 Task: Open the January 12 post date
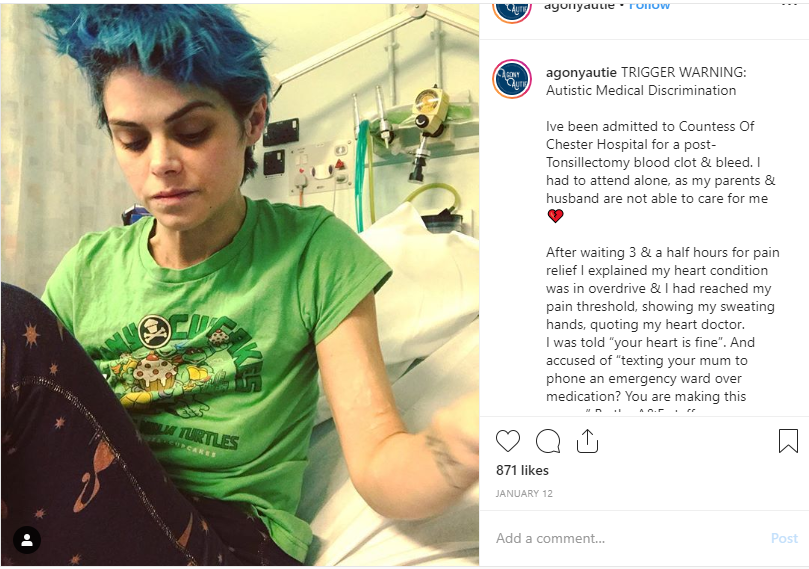[x=524, y=493]
